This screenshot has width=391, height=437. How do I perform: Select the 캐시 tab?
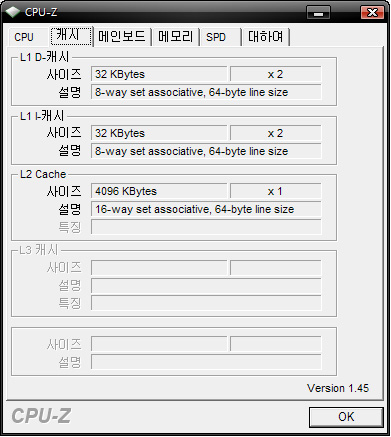[71, 36]
